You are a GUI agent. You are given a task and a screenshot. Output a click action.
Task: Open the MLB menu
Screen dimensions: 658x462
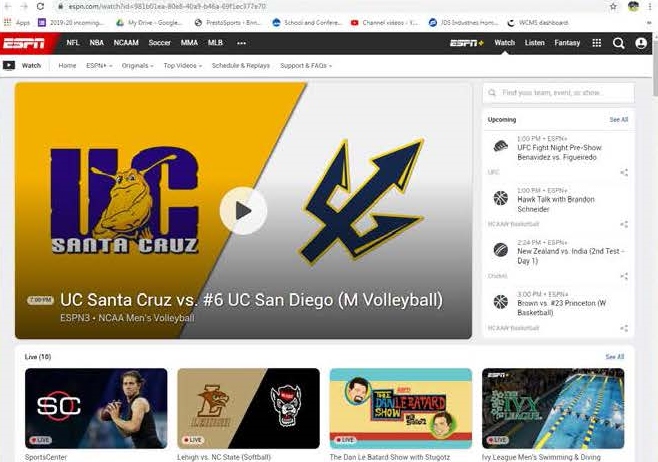tap(215, 43)
